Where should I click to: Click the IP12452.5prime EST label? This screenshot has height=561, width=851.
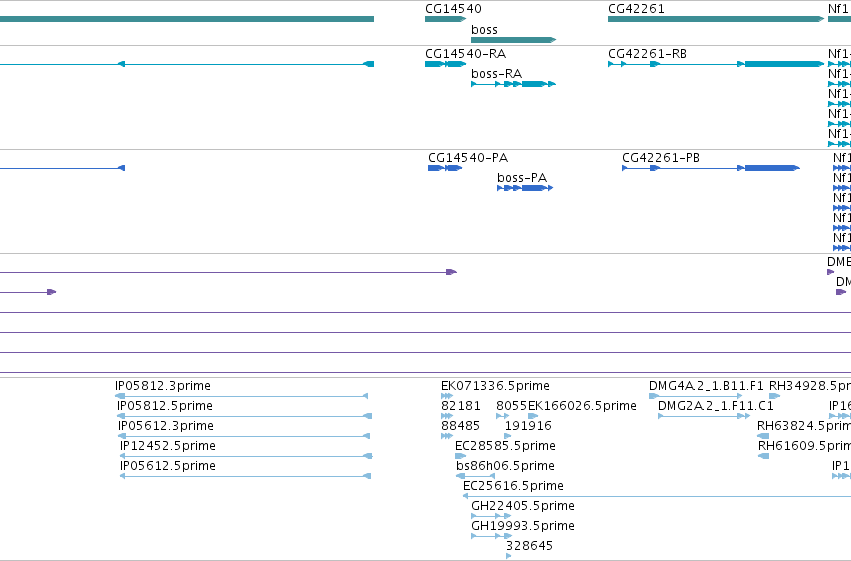(x=168, y=446)
